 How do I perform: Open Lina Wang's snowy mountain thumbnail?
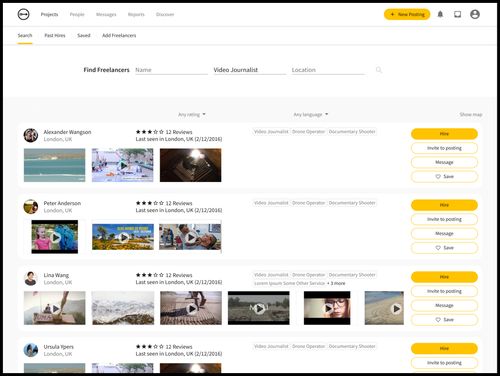point(123,308)
